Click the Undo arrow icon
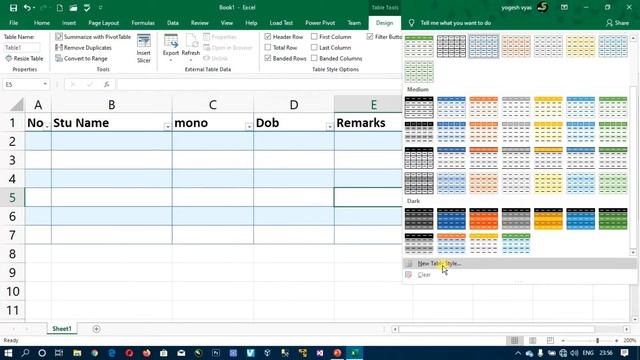Viewport: 640px width, 360px height. coord(27,8)
